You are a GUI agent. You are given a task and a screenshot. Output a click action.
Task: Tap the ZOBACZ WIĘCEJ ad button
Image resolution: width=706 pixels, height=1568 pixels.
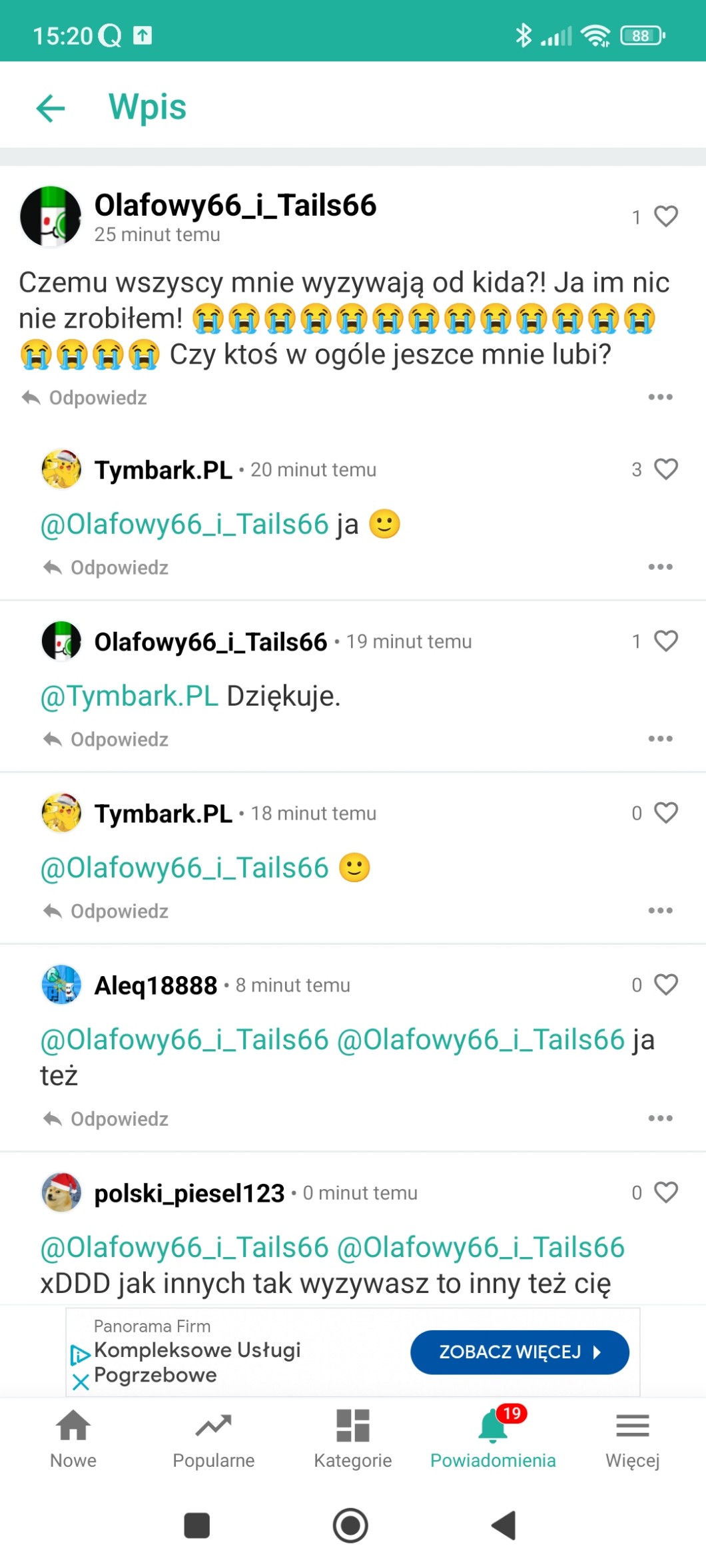520,1352
